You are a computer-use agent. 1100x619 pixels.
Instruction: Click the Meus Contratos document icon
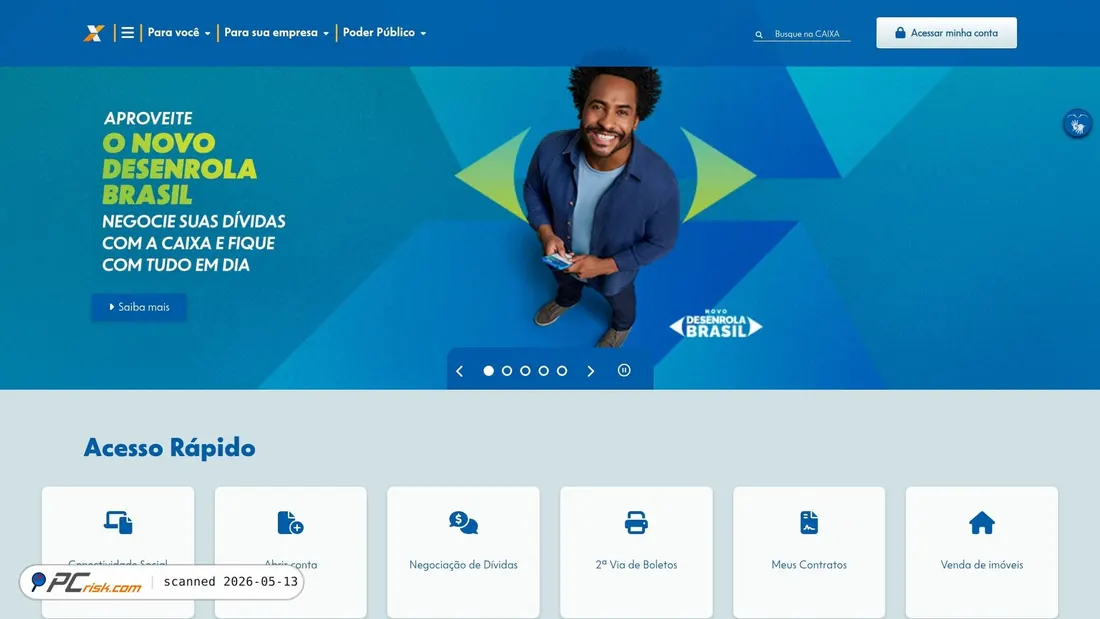coord(809,523)
